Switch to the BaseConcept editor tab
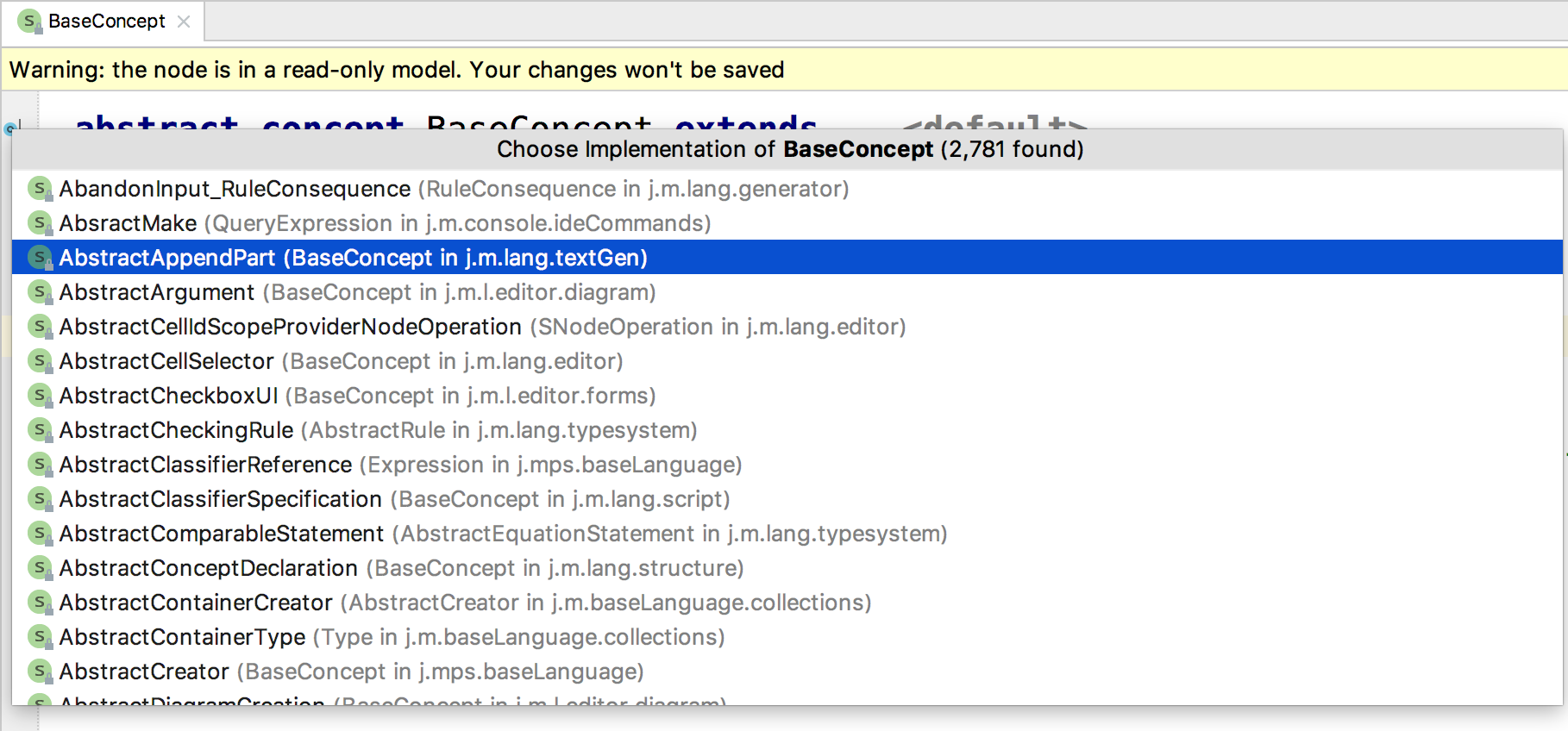The width and height of the screenshot is (1568, 731). tap(106, 22)
